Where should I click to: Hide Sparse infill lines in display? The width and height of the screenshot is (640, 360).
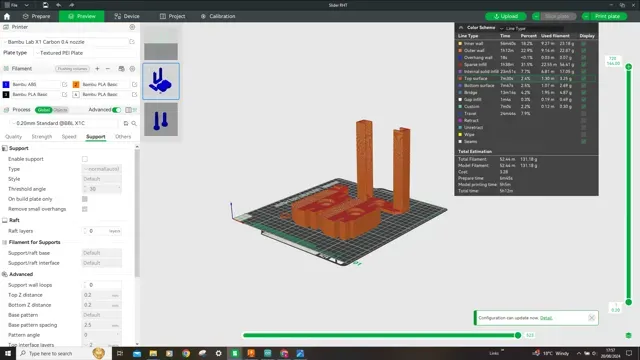[x=584, y=64]
